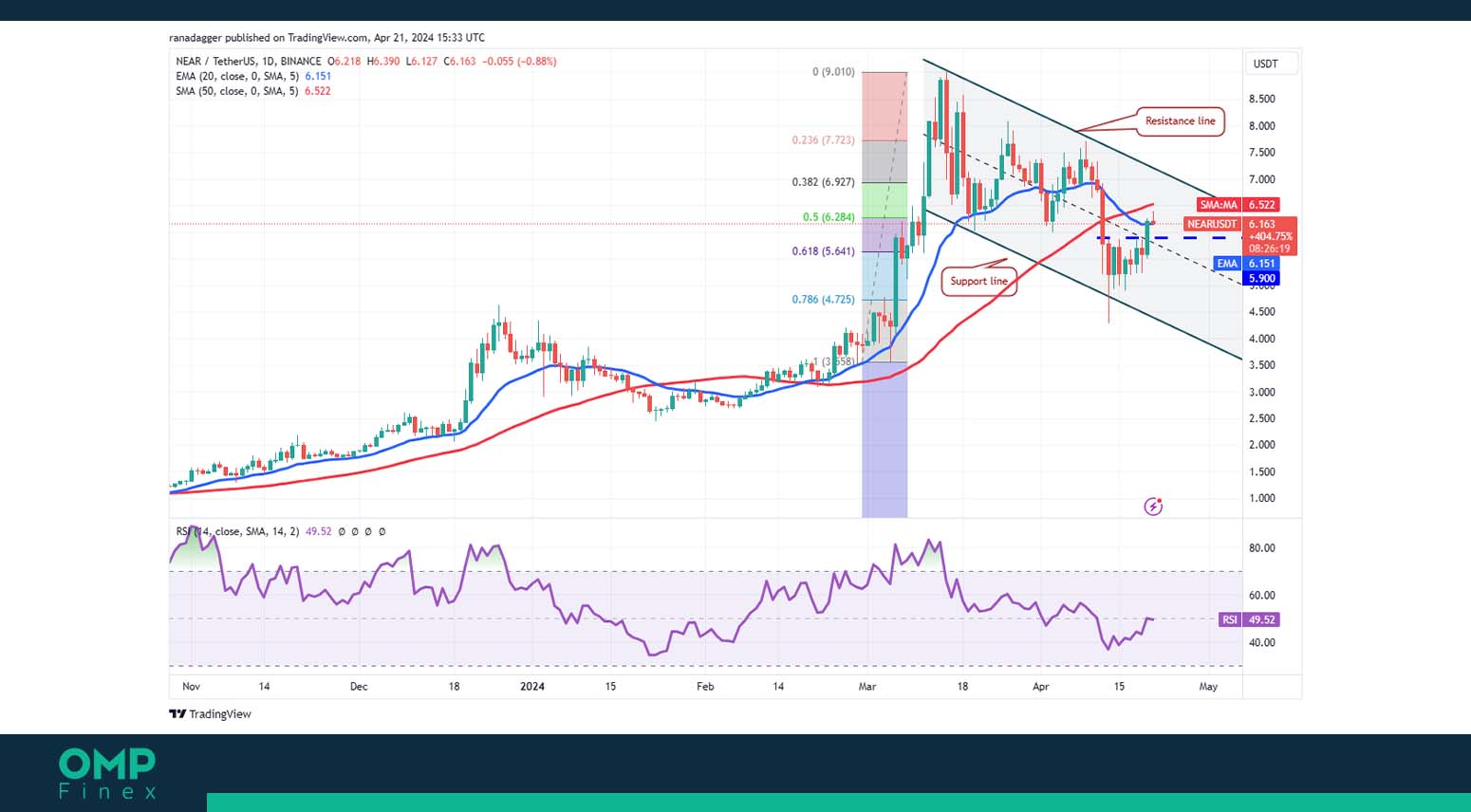Click the '2024' year marker on time axis
Viewport: 1471px width, 812px height.
click(532, 687)
